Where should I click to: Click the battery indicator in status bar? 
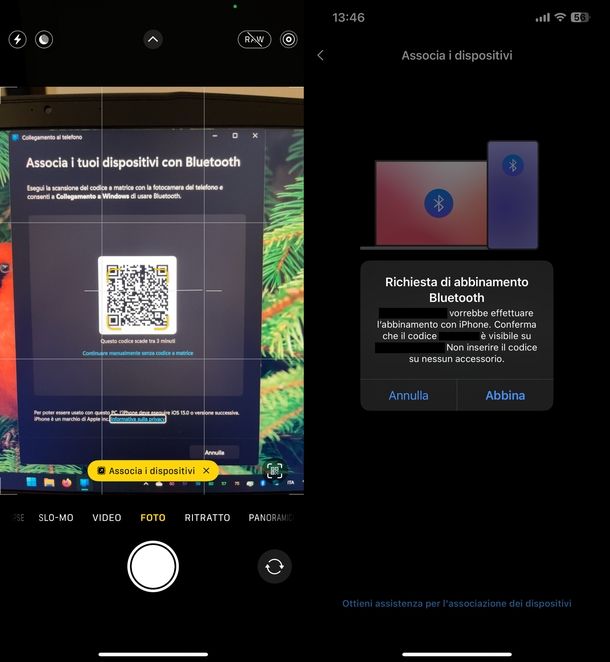[580, 17]
